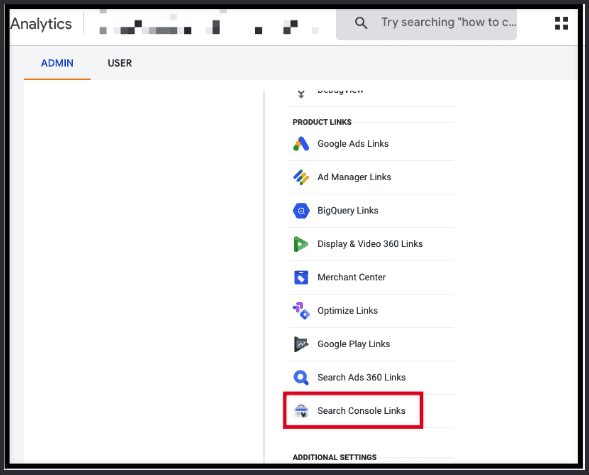Viewport: 589px width, 475px height.
Task: Click the 'Try searching' search field
Action: (426, 23)
